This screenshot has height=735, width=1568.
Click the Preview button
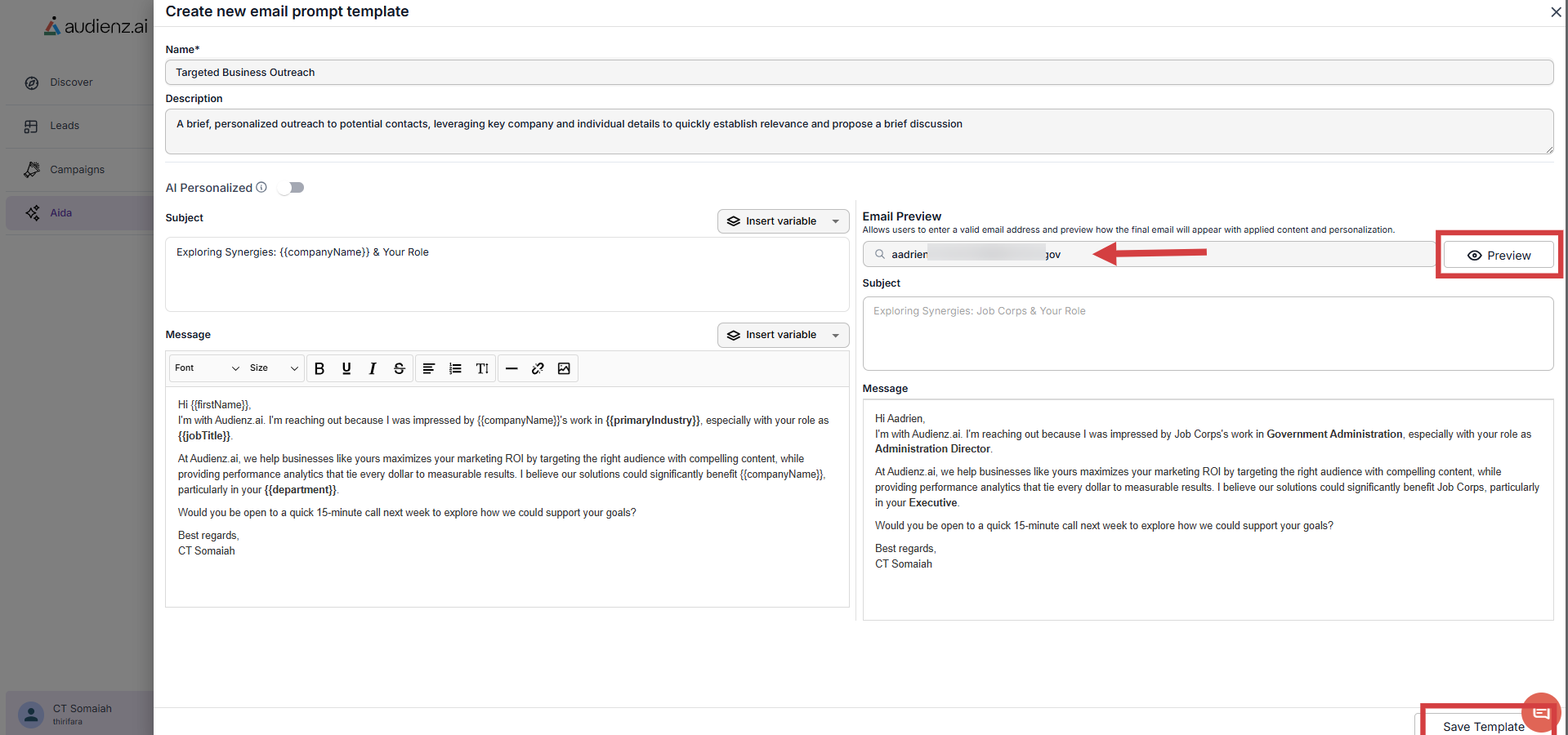click(1499, 256)
